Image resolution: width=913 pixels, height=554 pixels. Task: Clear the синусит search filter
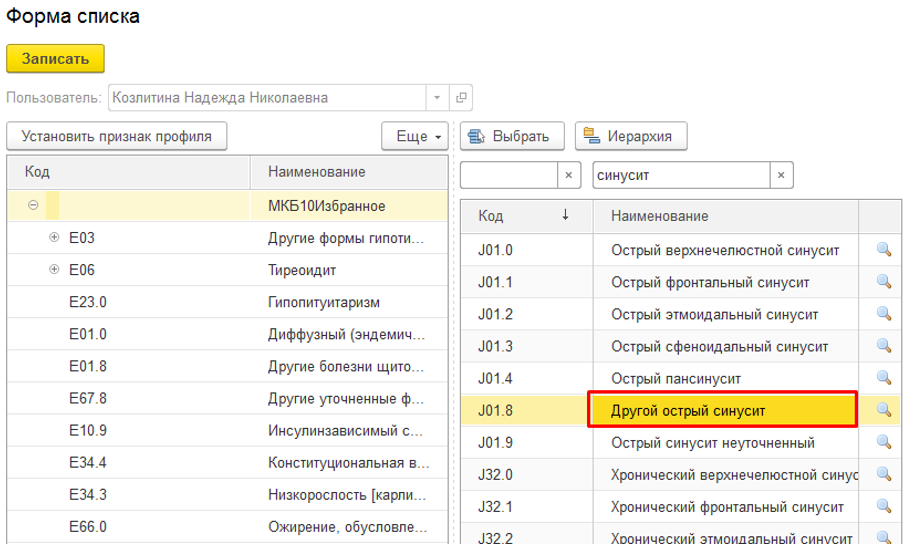click(x=781, y=175)
